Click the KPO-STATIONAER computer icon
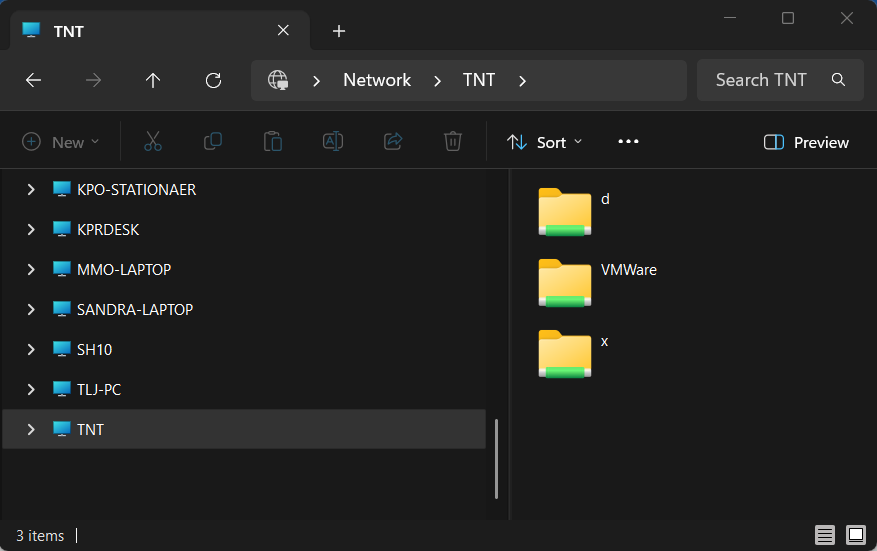This screenshot has width=877, height=551. pos(62,189)
